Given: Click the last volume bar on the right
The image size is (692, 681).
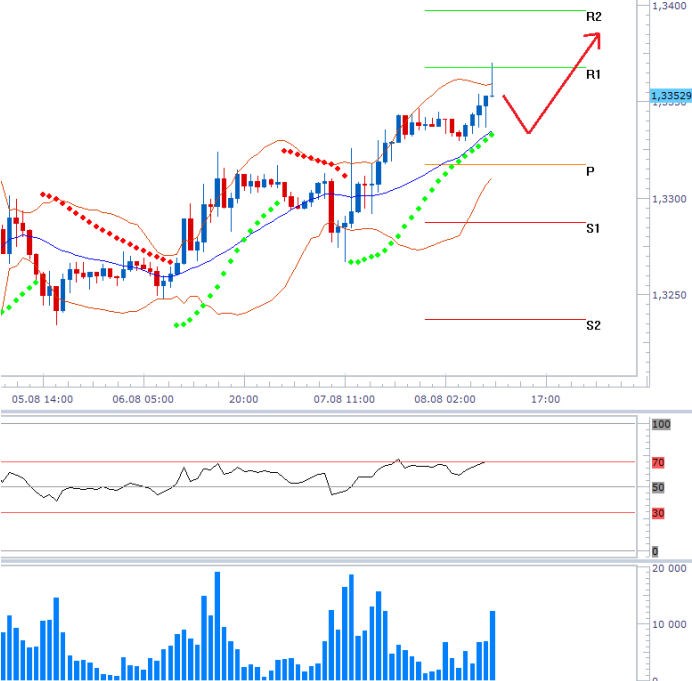Looking at the screenshot, I should click(493, 645).
